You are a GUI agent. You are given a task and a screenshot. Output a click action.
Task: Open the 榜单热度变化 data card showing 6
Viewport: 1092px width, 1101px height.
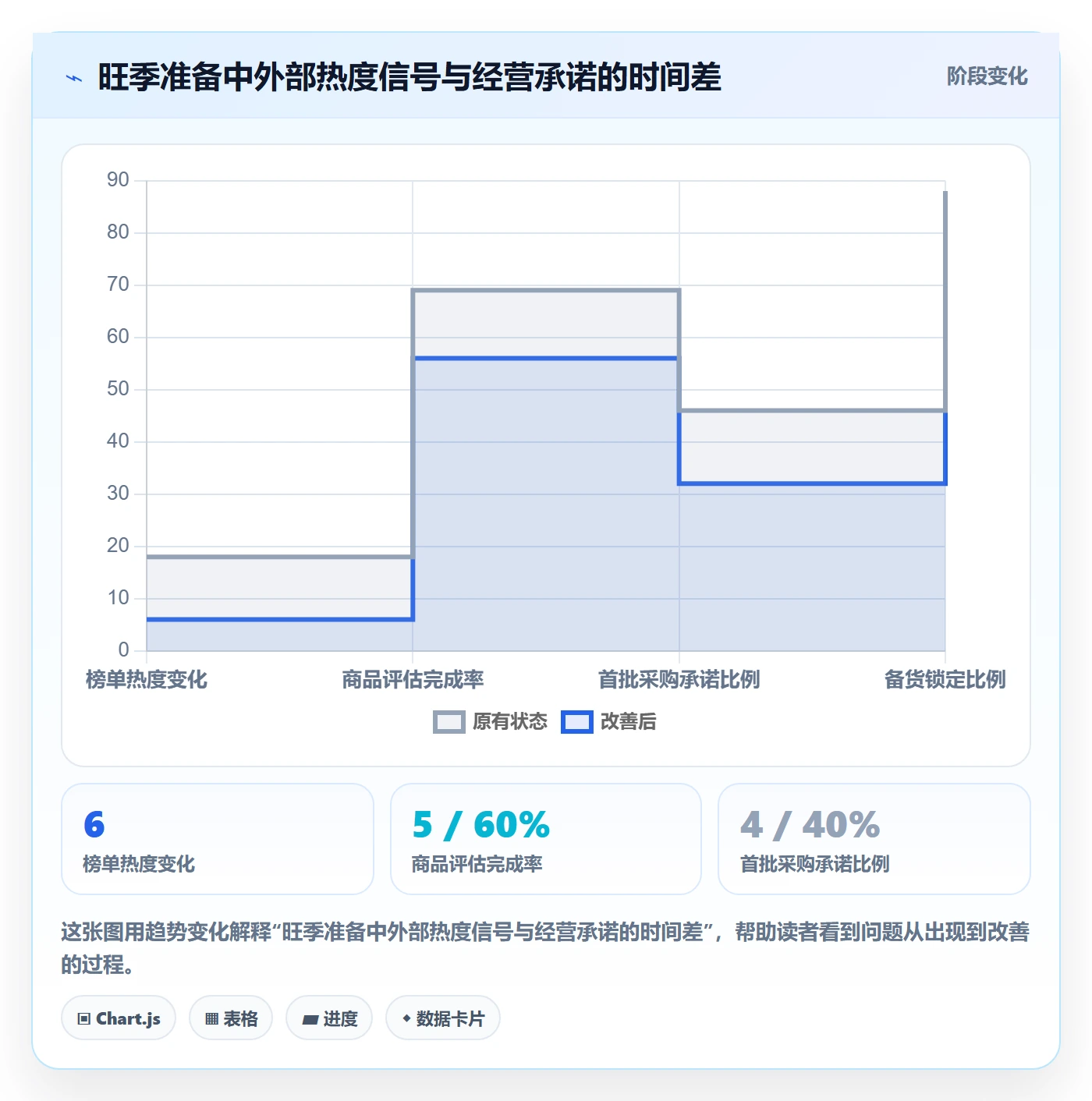[x=218, y=839]
